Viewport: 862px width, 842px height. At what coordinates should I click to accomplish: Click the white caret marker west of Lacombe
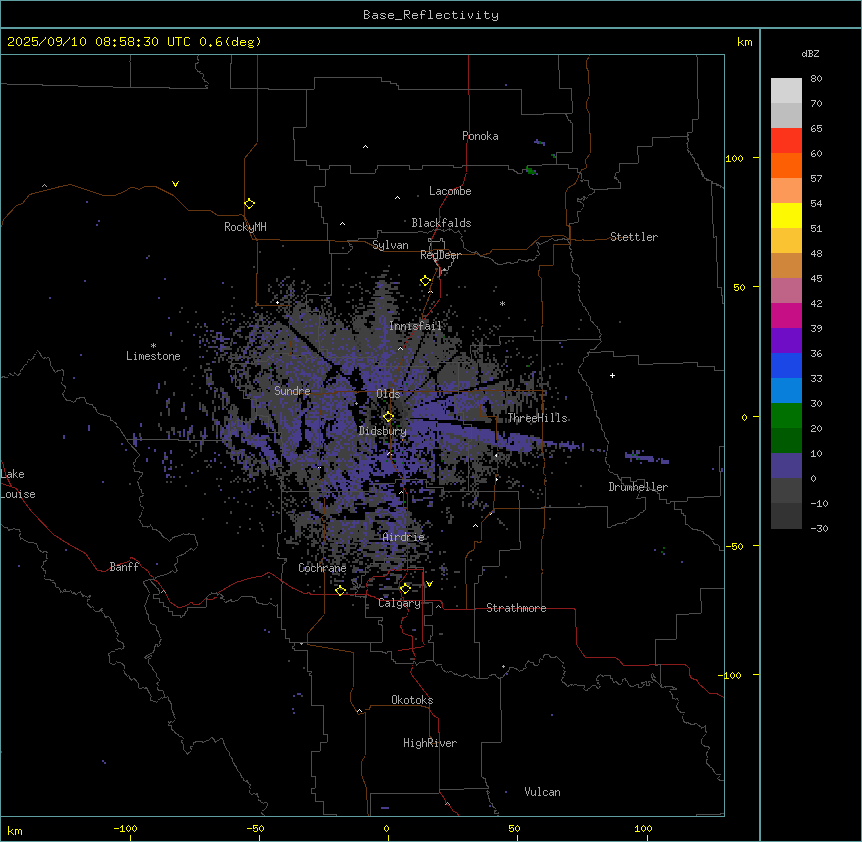point(397,197)
